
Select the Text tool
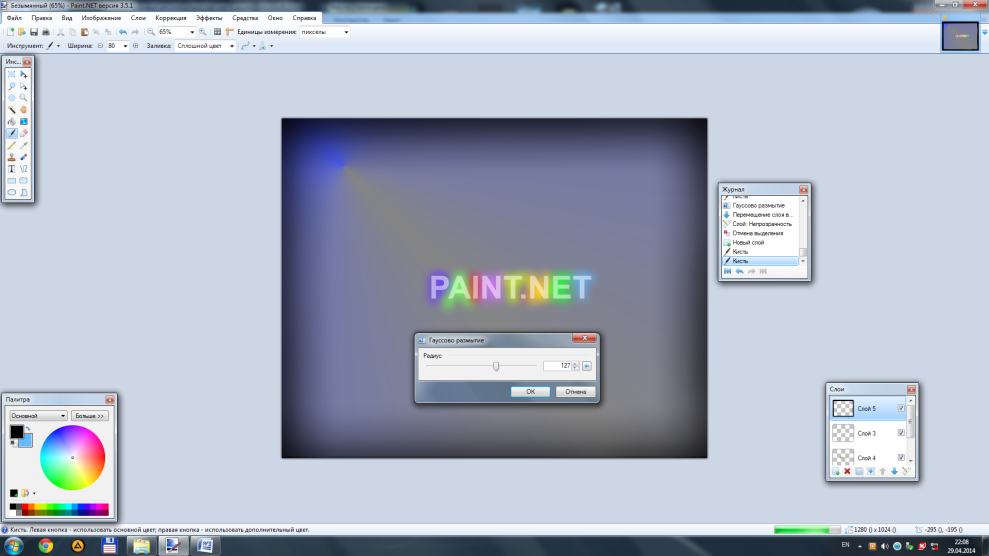(11, 169)
